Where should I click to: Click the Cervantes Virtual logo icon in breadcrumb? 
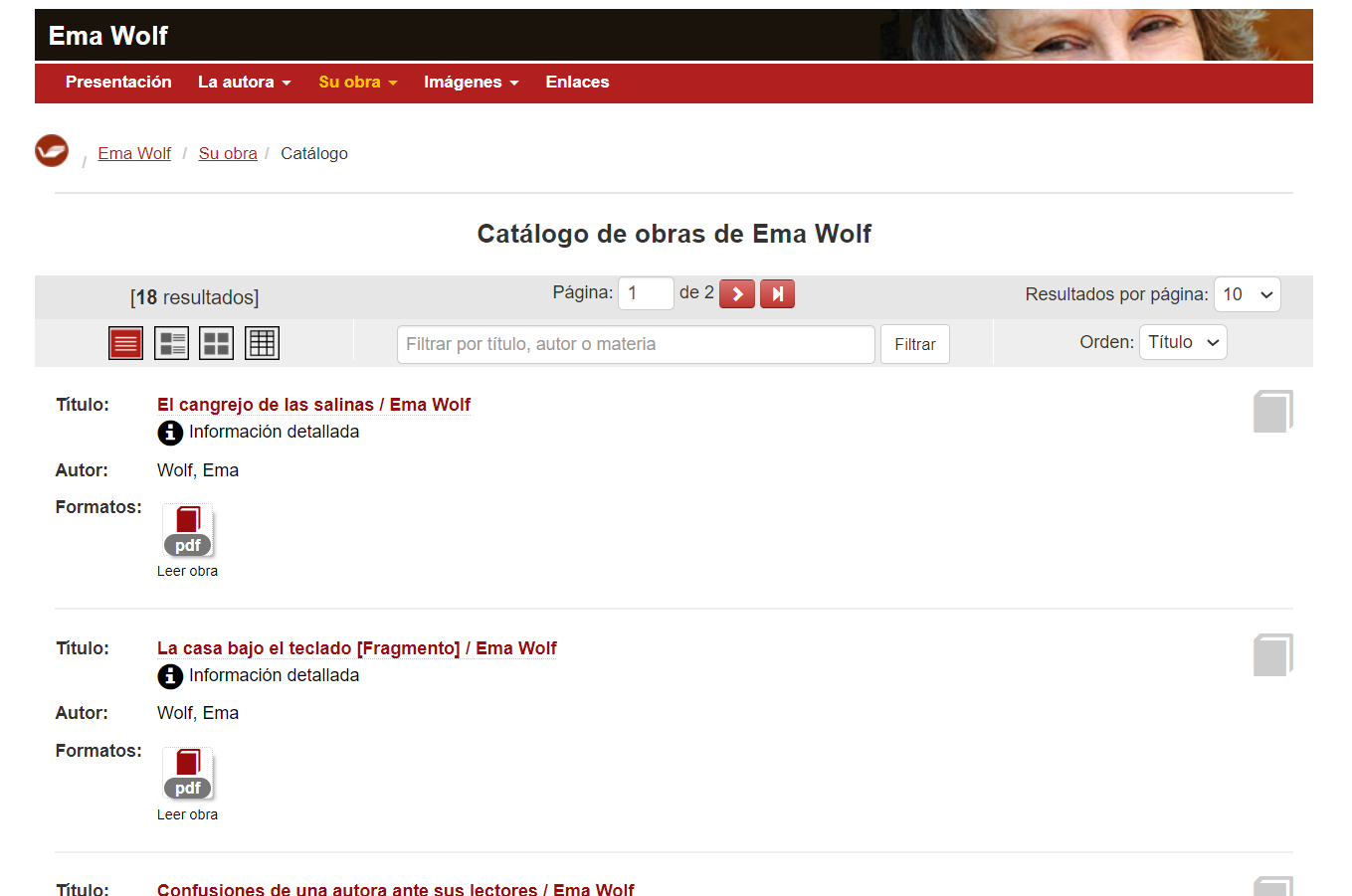click(52, 151)
